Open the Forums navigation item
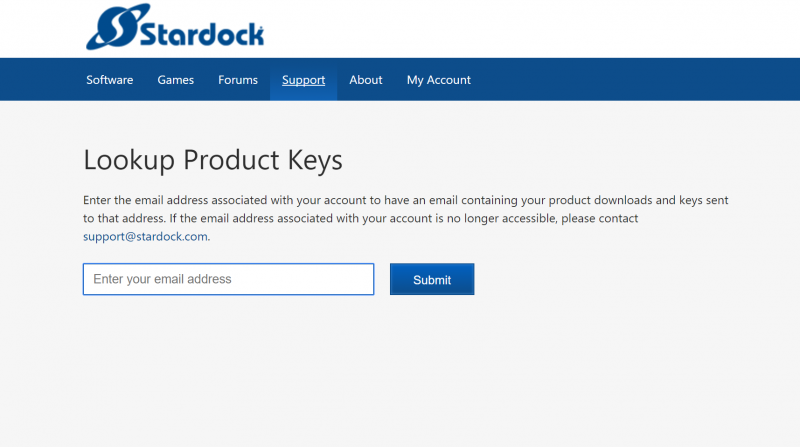The width and height of the screenshot is (800, 447). (238, 80)
